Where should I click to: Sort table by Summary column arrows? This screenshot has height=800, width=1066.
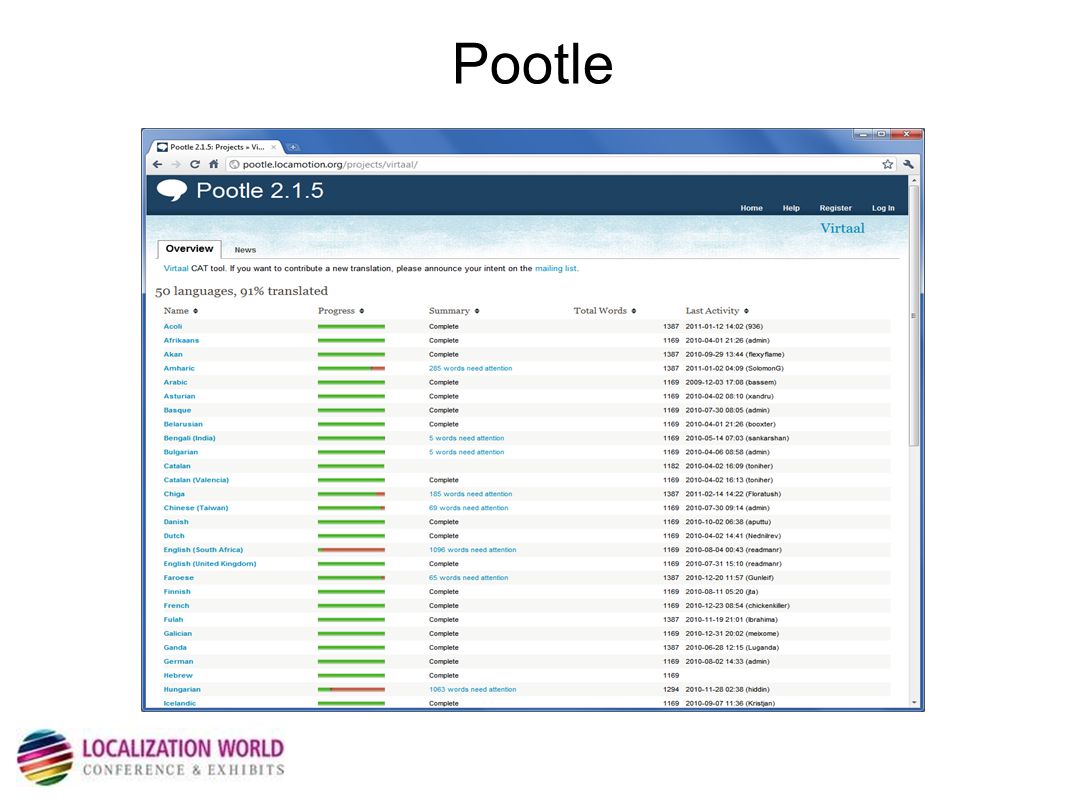(477, 311)
